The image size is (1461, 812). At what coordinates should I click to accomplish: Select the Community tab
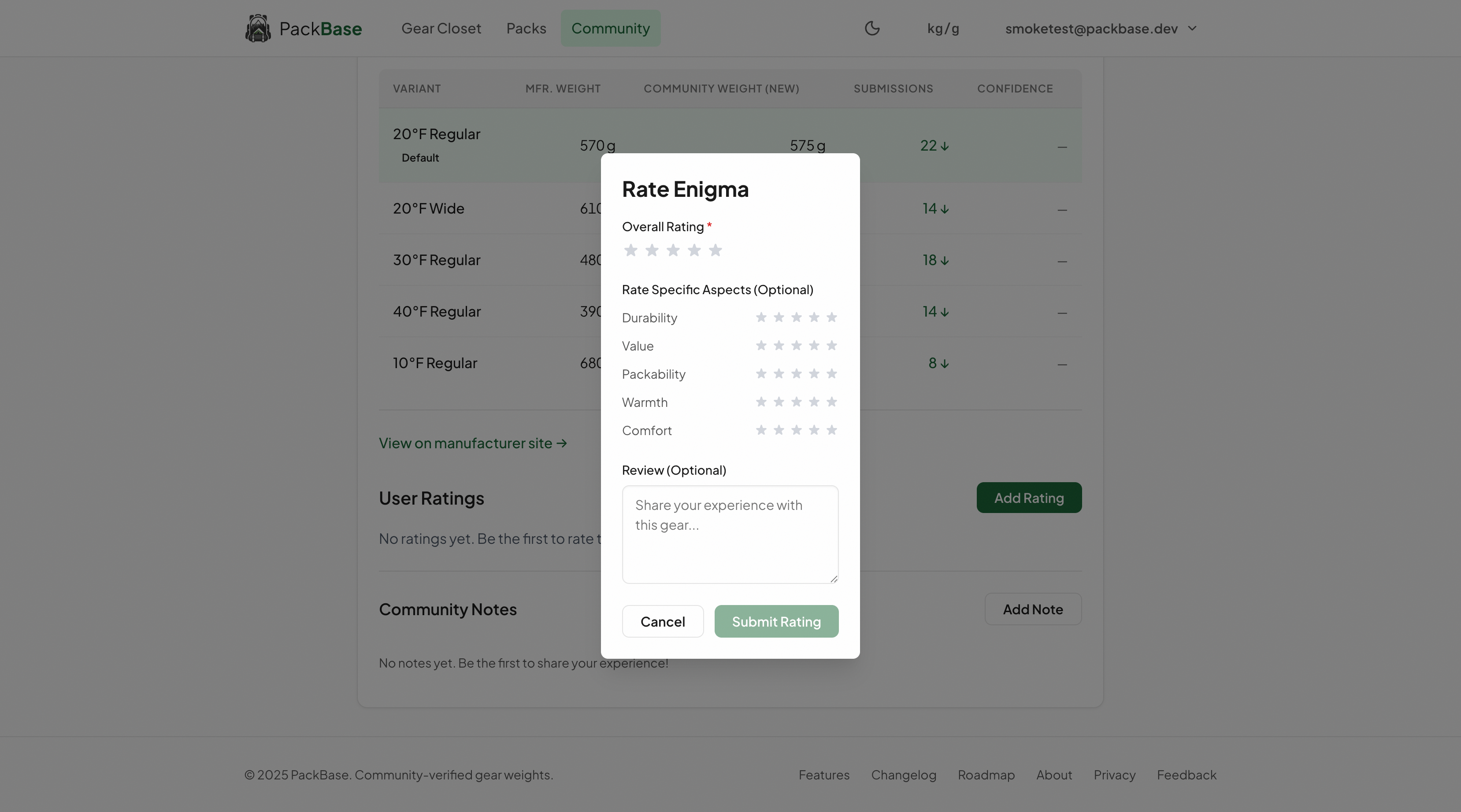[610, 28]
